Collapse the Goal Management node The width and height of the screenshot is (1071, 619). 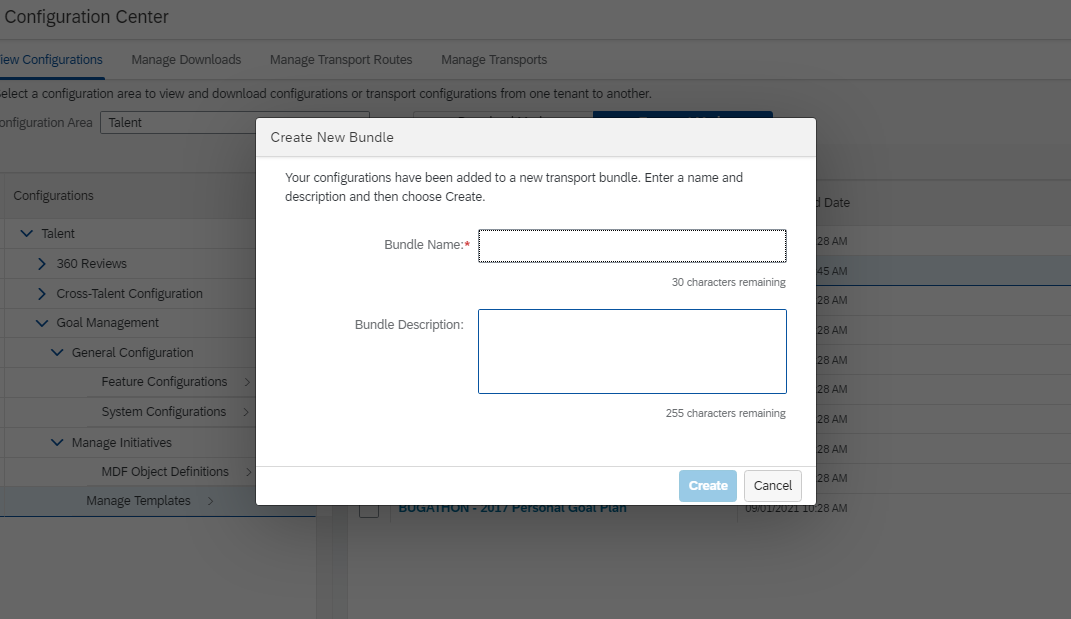click(x=42, y=323)
